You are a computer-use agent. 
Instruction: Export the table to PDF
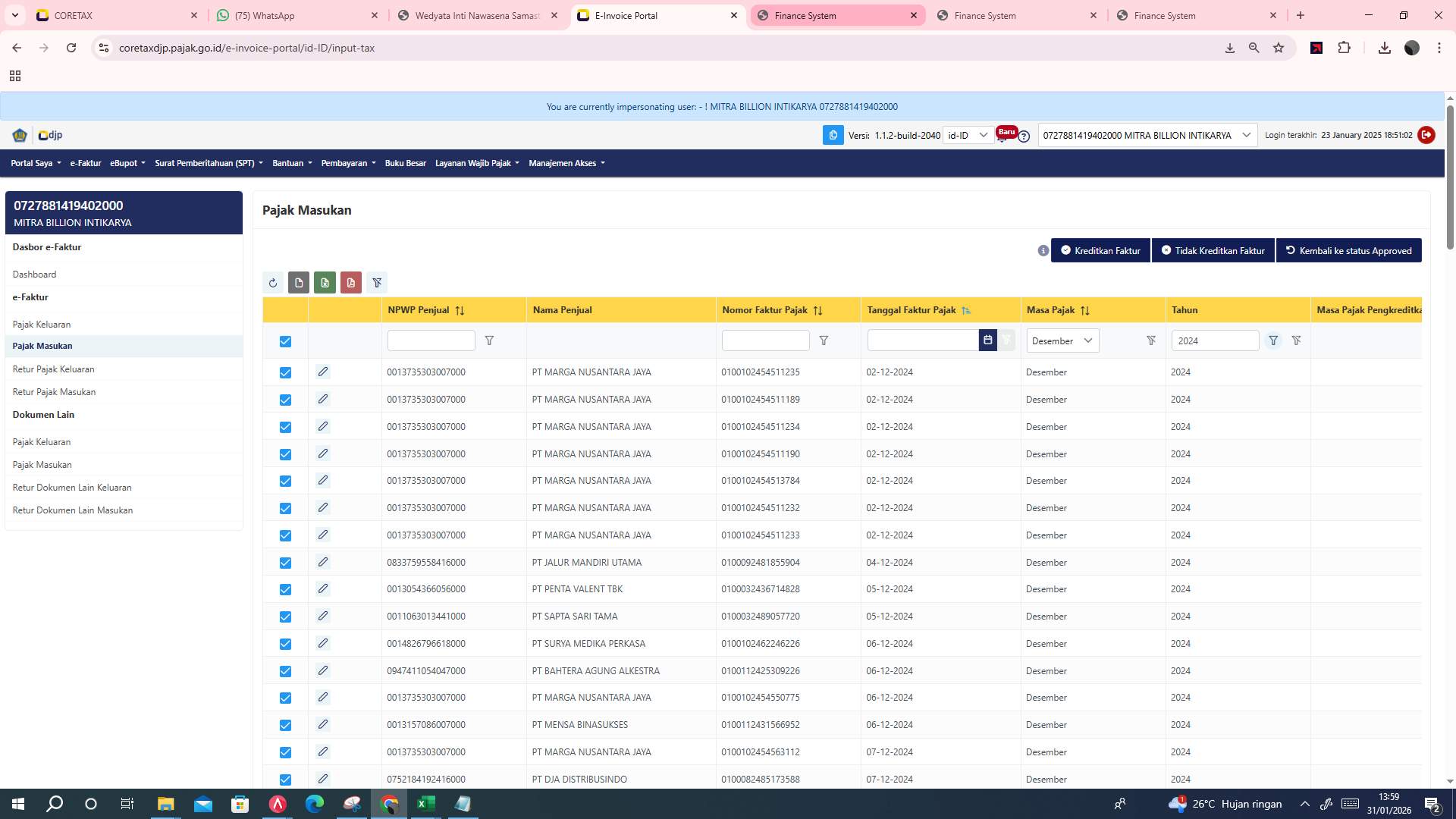[350, 282]
